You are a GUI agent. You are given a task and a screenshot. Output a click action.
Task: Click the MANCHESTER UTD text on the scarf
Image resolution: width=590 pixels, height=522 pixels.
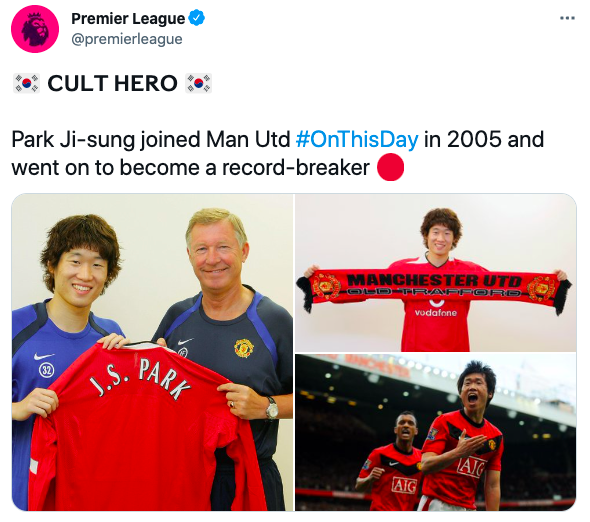point(434,281)
